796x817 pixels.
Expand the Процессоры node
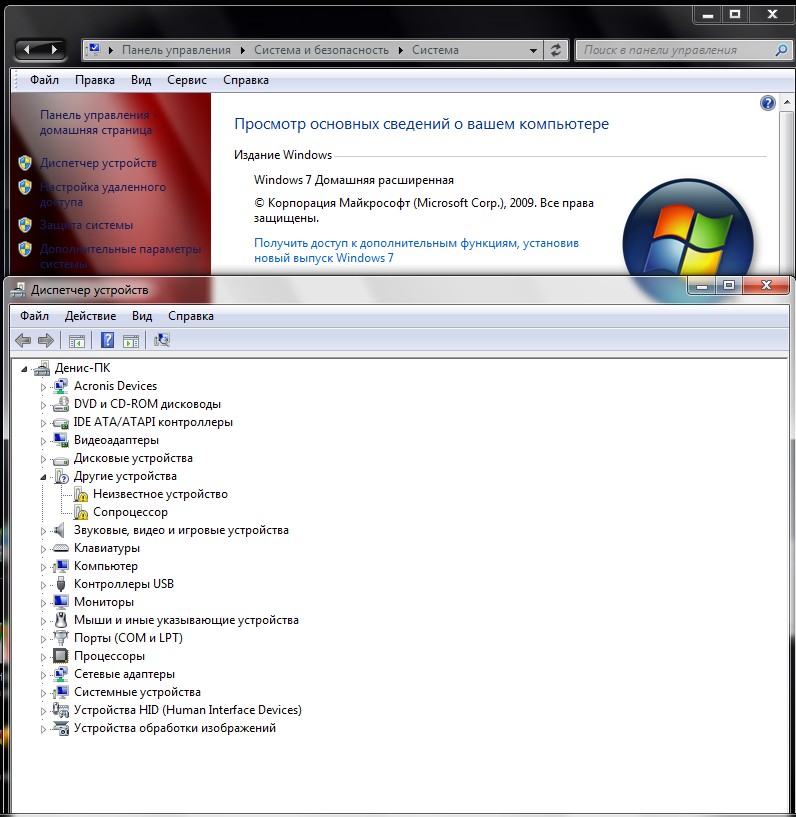pos(44,657)
